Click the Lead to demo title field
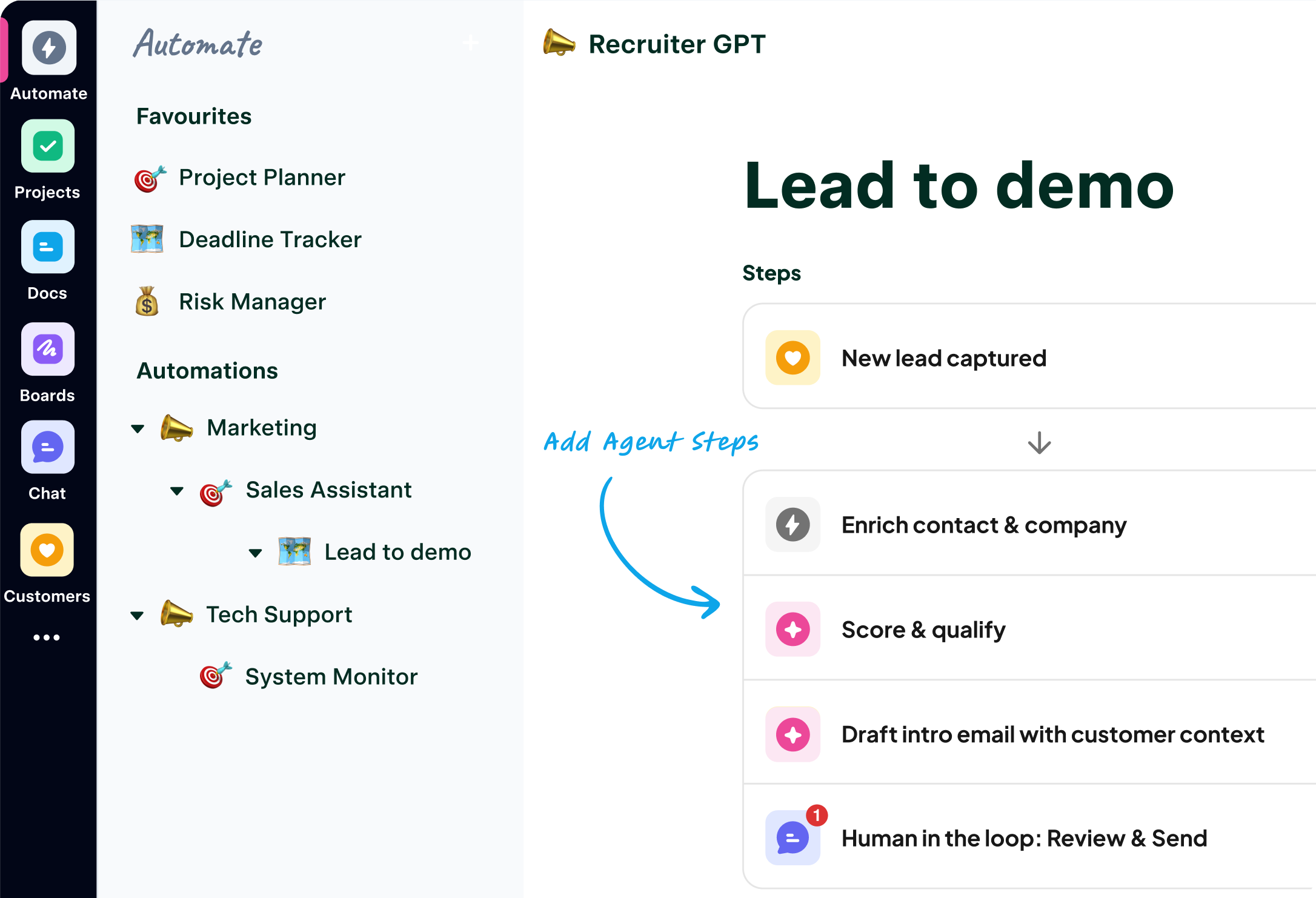Screen dimensions: 1316x898 pyautogui.click(x=959, y=185)
